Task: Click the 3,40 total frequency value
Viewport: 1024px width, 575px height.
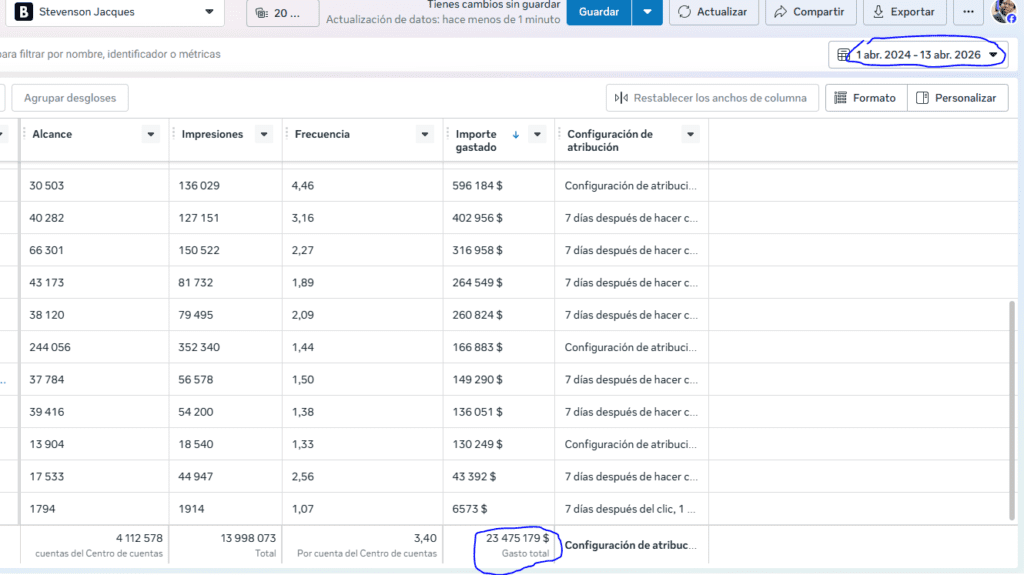Action: (x=425, y=538)
